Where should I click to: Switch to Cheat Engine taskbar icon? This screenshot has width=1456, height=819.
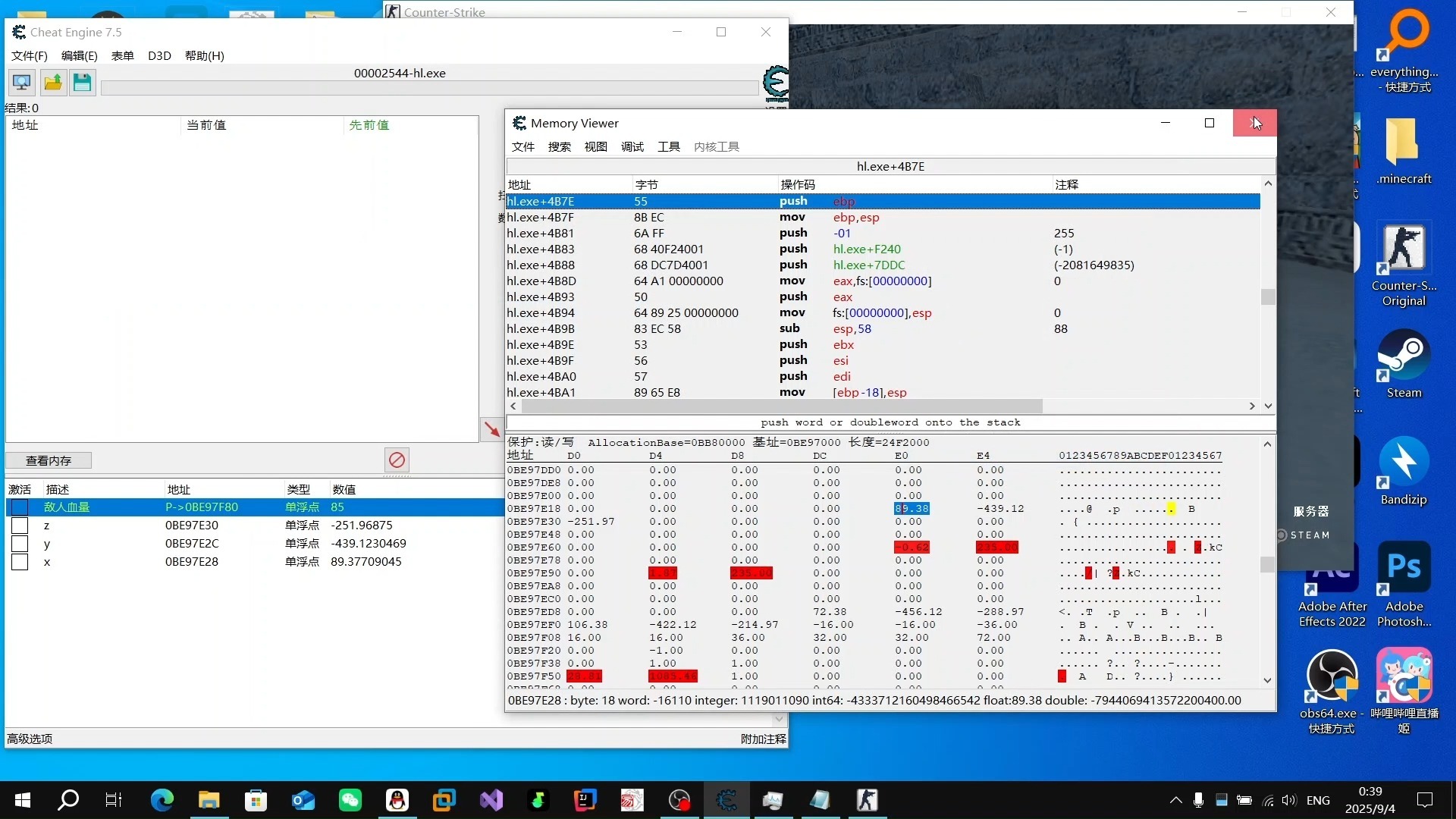[726, 800]
